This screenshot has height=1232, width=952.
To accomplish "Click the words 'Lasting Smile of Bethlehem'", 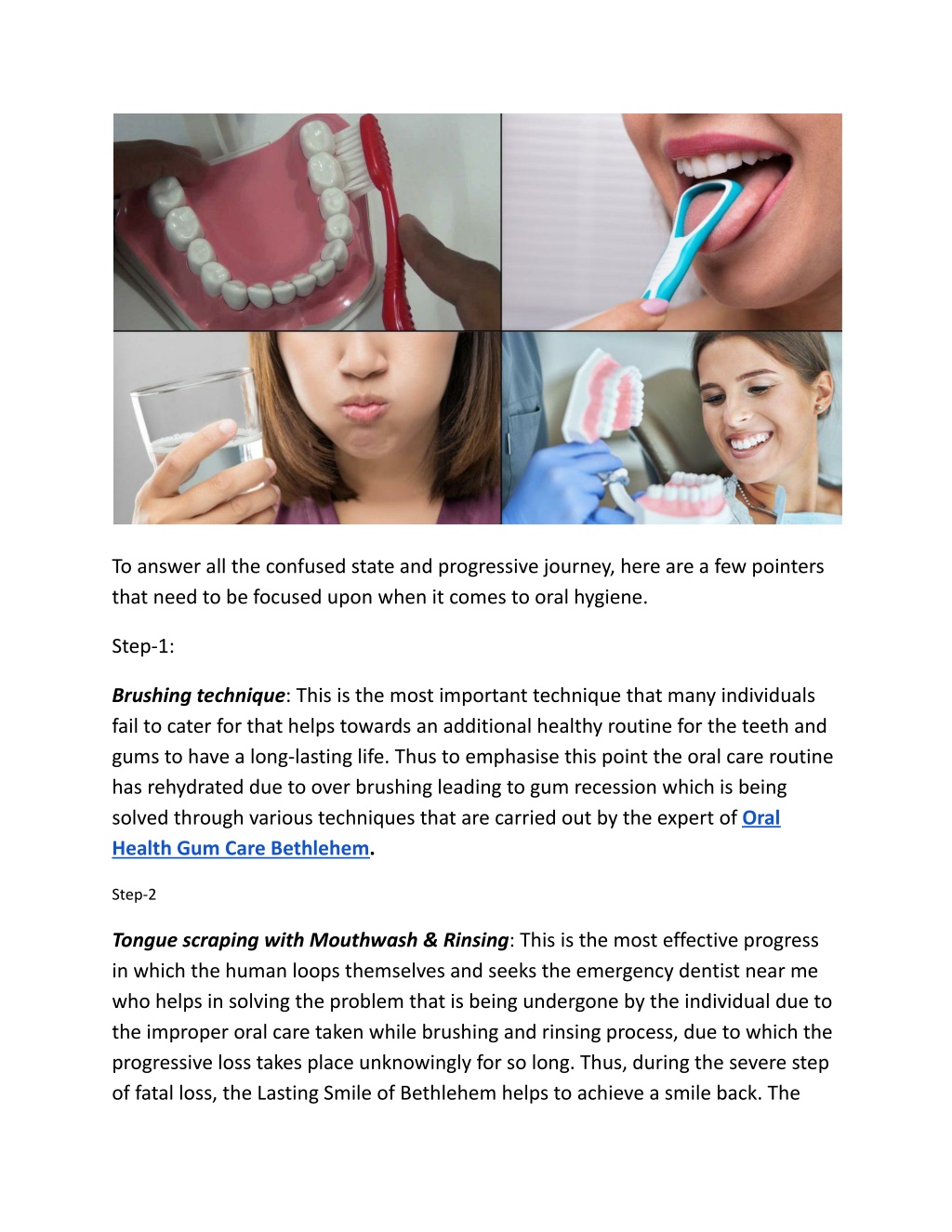I will click(376, 1093).
